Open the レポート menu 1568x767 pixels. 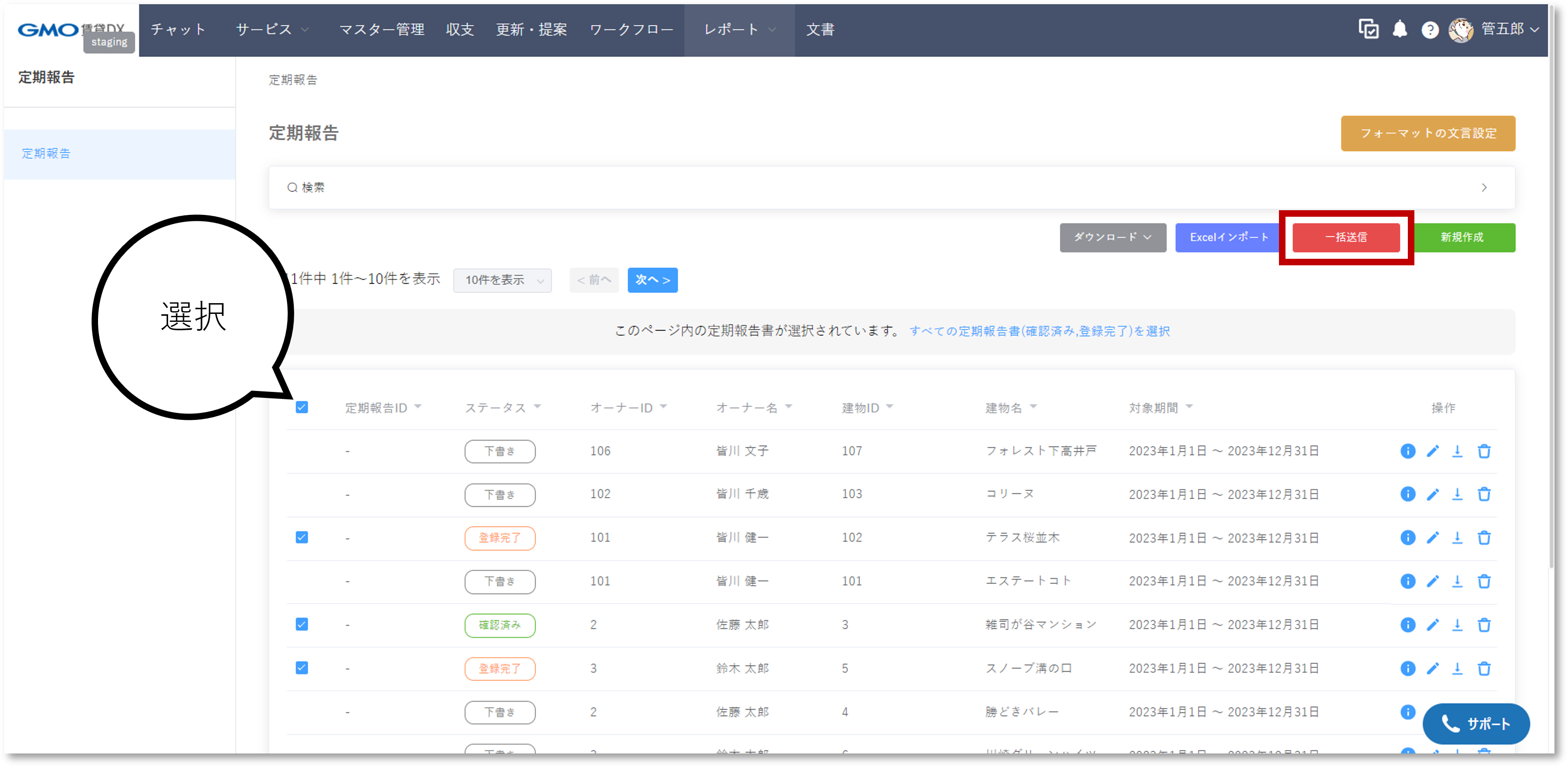(732, 29)
